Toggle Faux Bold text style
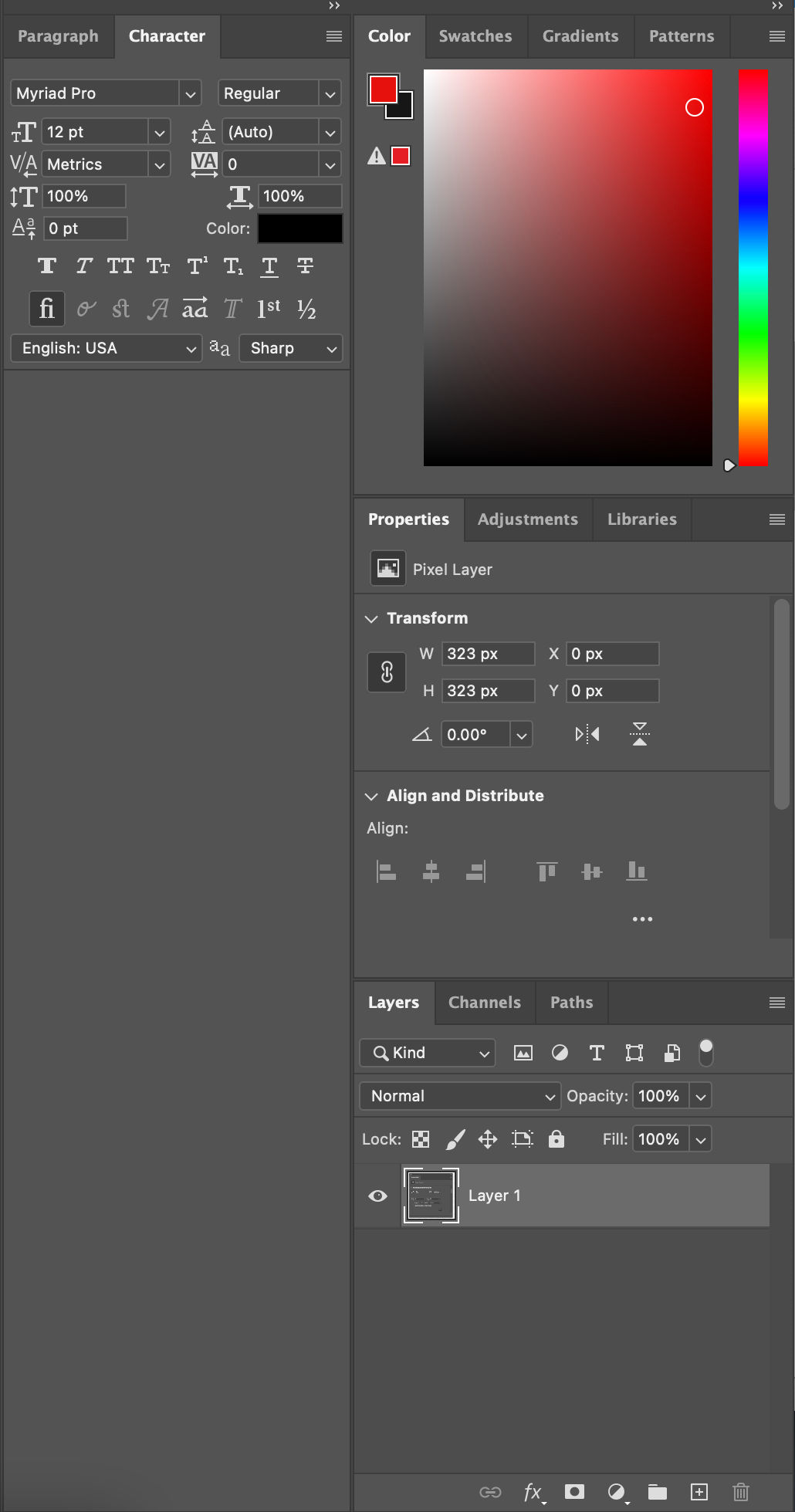 click(47, 266)
